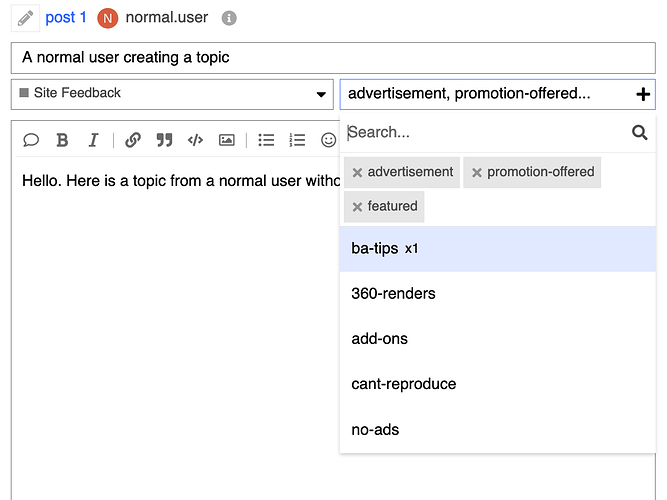Focus the tag Search field
The height and width of the screenshot is (500, 667).
[487, 132]
